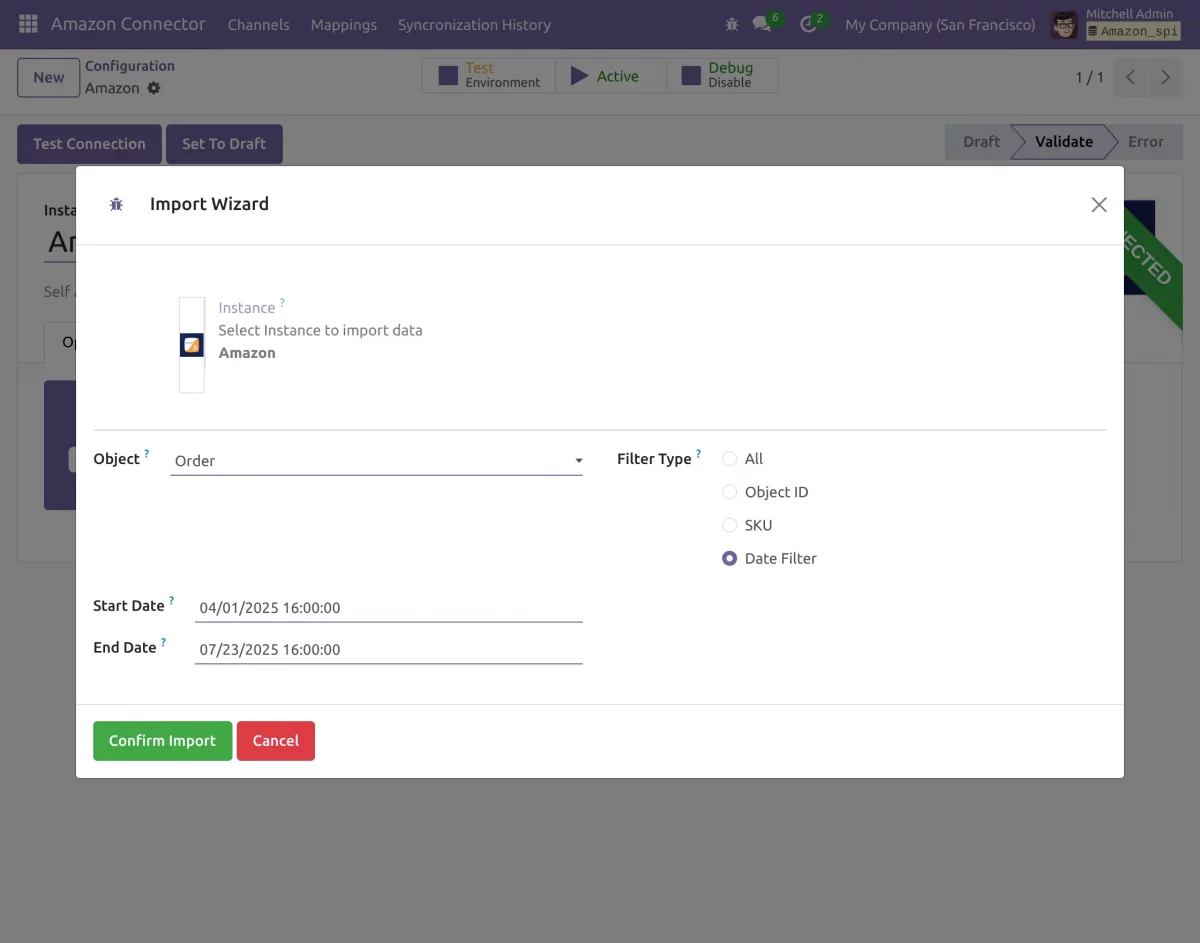The image size is (1200, 943).
Task: Click help tooltip mark beside End Date
Action: [163, 642]
